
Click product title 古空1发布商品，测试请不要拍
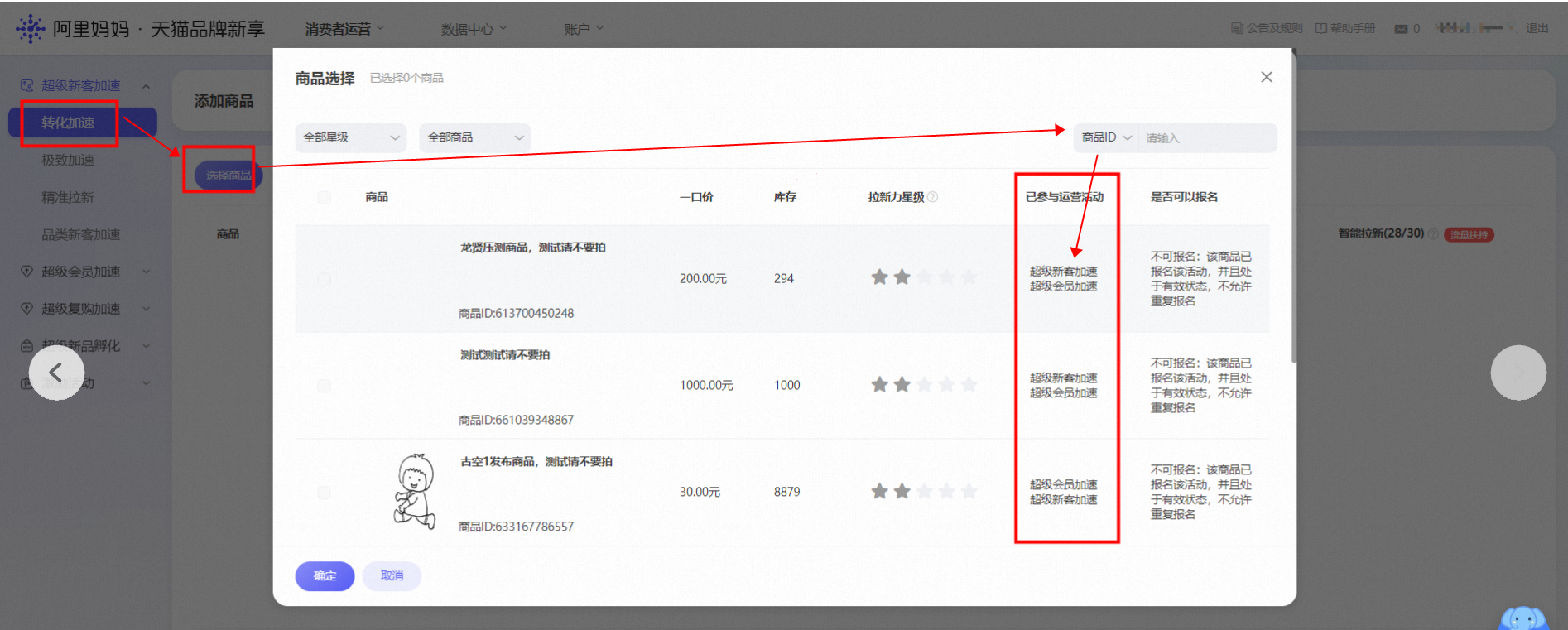click(536, 462)
